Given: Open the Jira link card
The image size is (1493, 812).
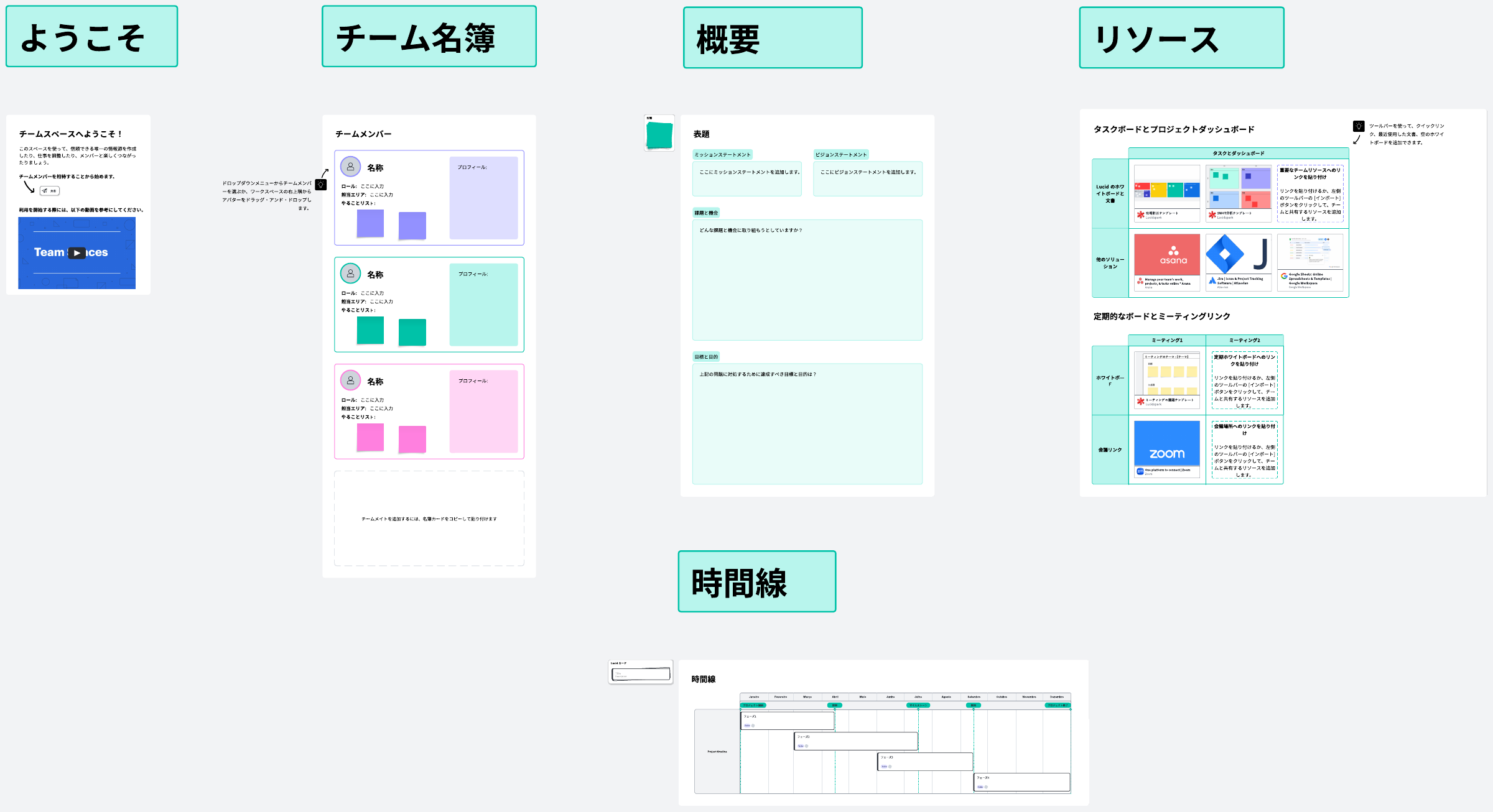Looking at the screenshot, I should (1238, 262).
